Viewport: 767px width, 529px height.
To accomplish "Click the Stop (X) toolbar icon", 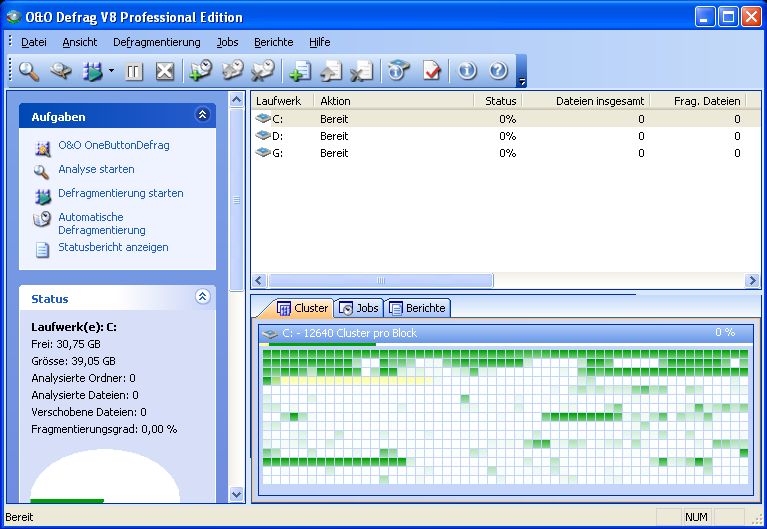I will point(165,71).
